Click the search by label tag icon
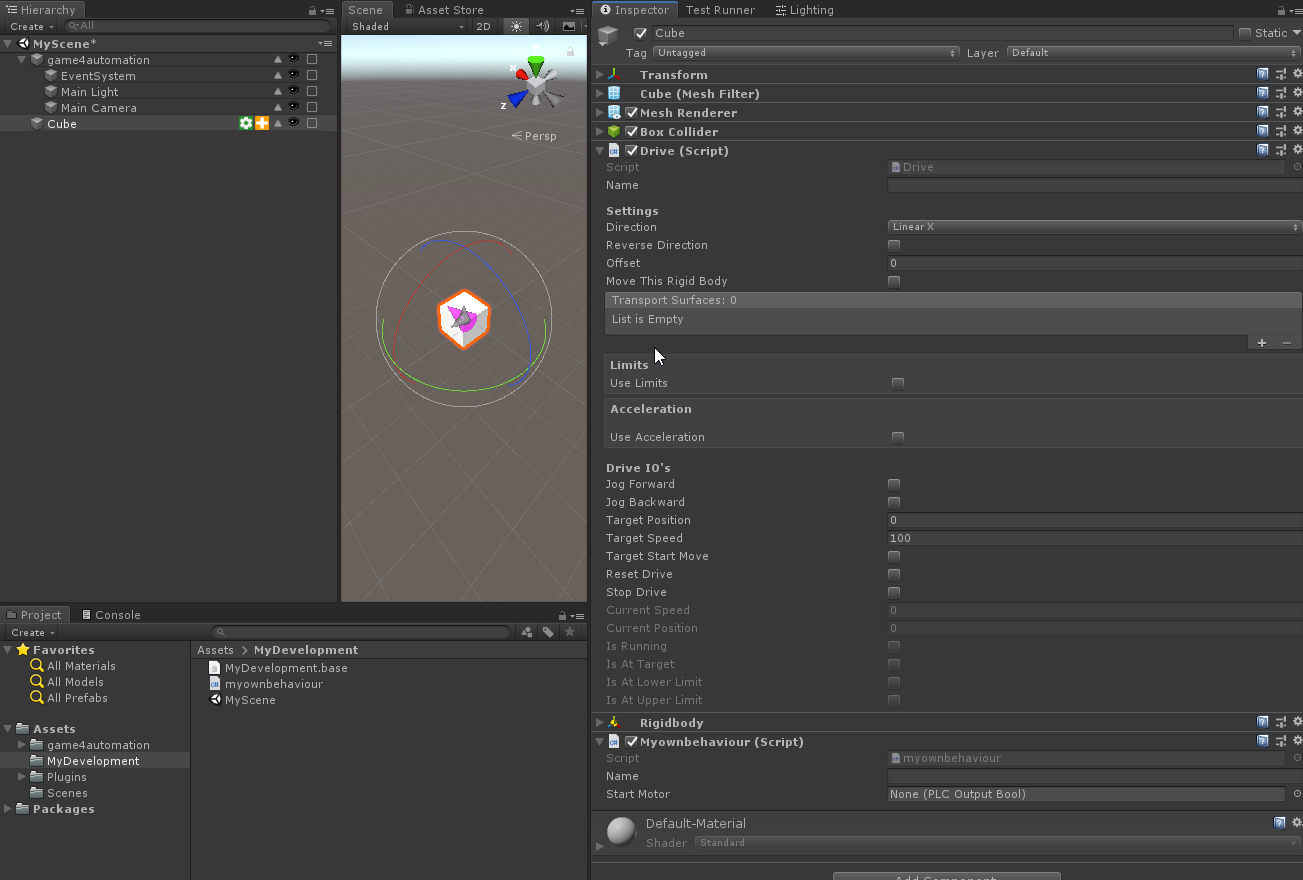This screenshot has height=880, width=1303. pos(548,632)
